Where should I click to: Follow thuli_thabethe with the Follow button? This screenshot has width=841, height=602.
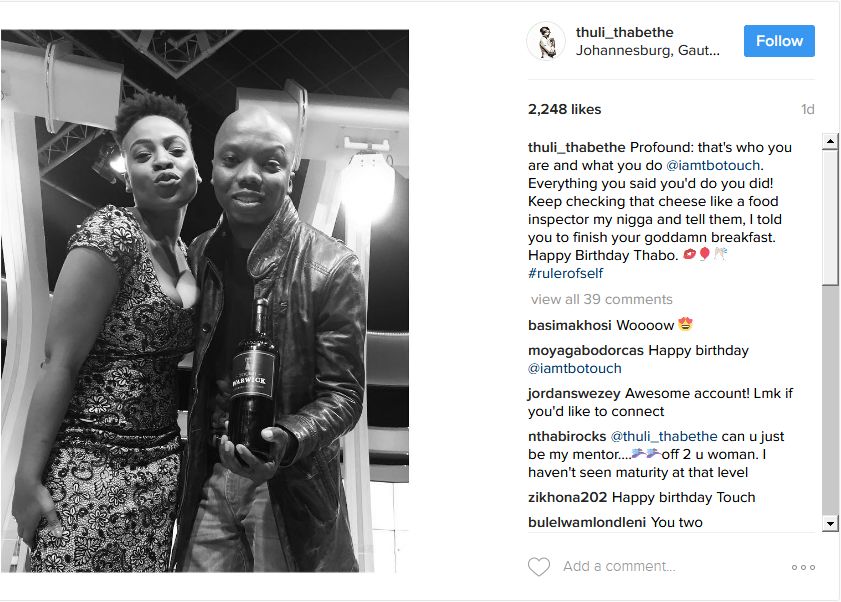point(779,41)
